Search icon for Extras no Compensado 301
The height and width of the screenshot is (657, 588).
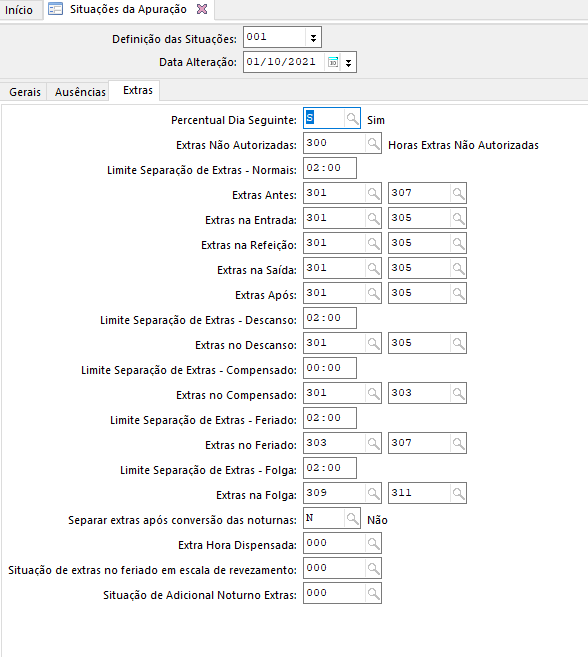373,393
